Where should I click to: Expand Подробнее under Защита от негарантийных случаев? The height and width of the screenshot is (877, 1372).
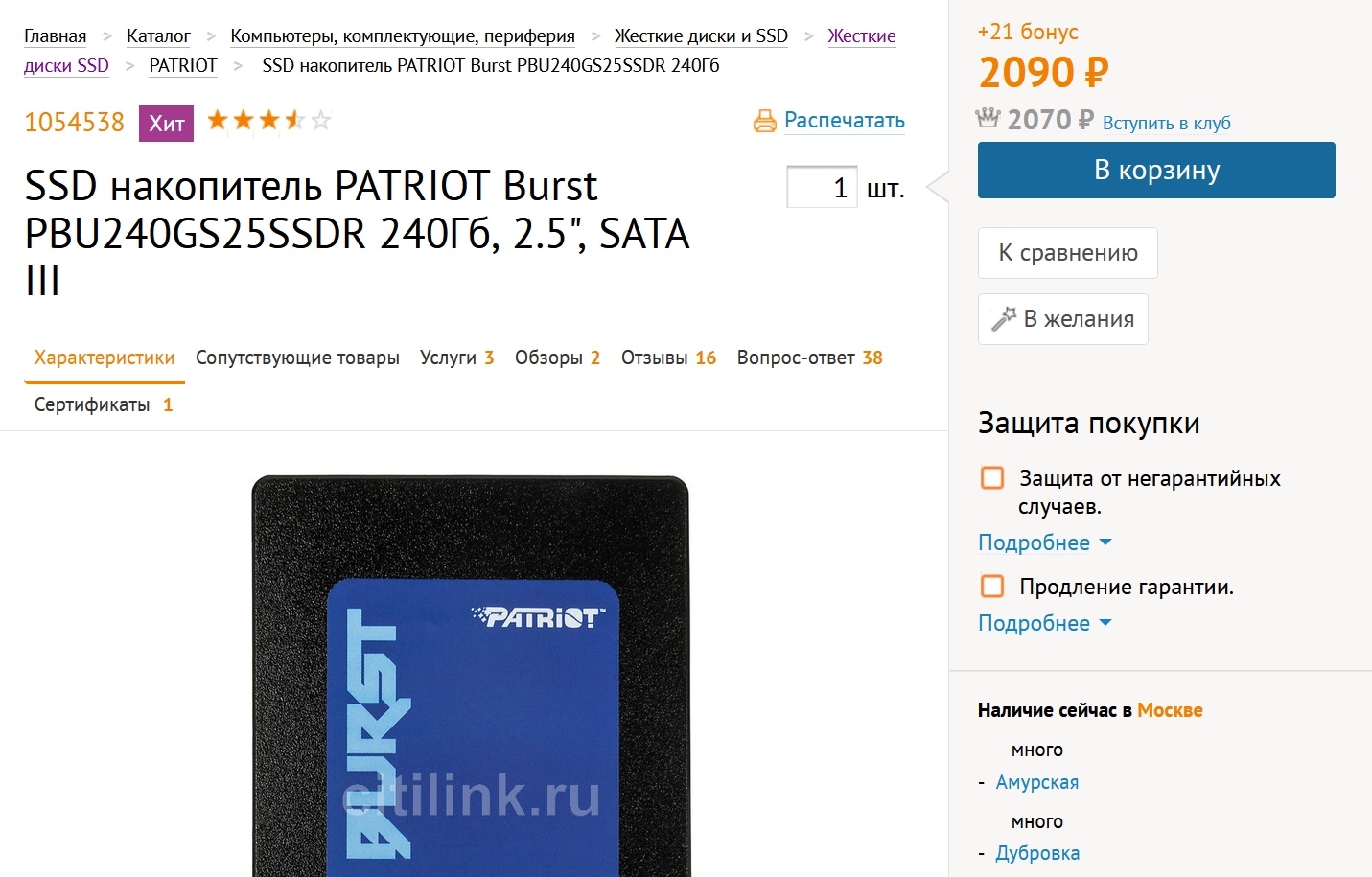tap(1044, 542)
